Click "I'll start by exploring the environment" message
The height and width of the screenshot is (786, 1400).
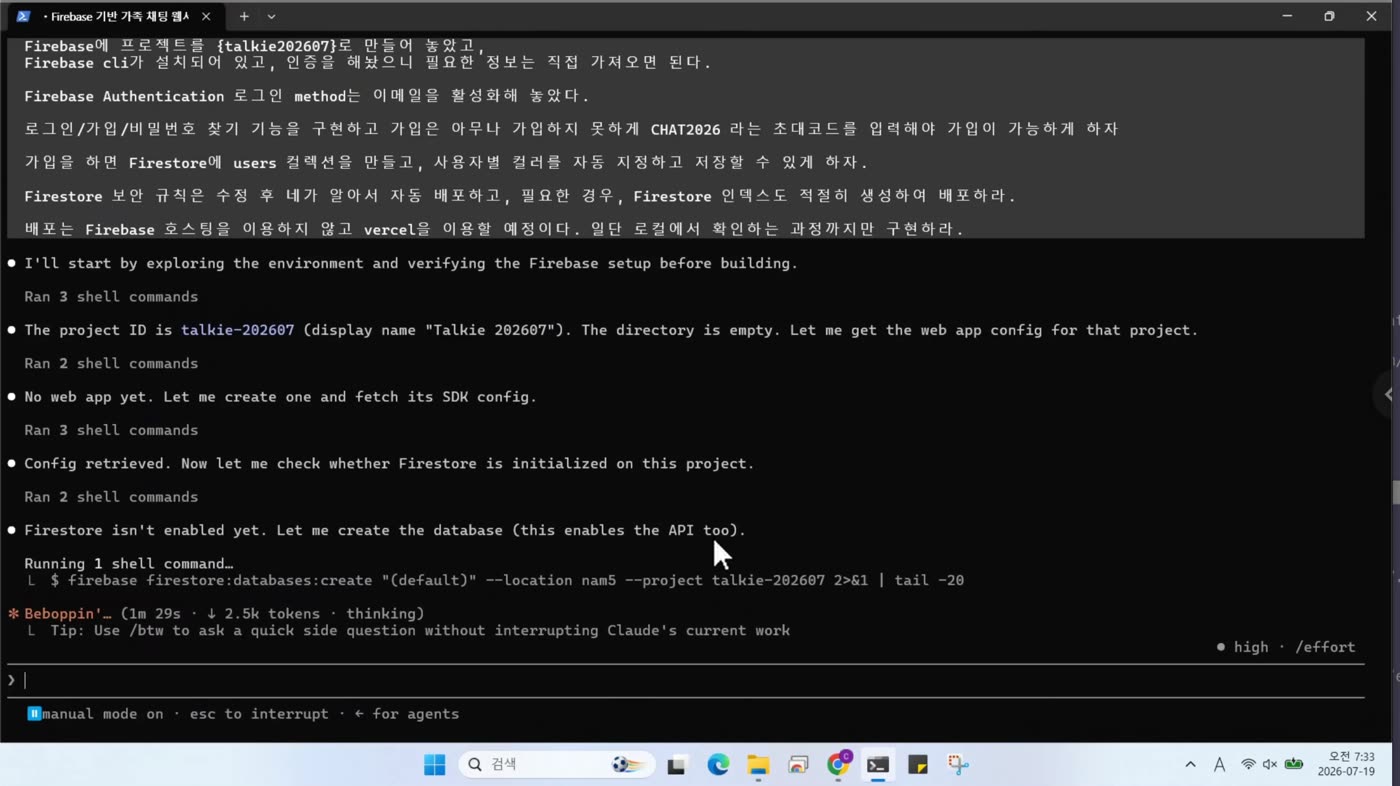411,264
